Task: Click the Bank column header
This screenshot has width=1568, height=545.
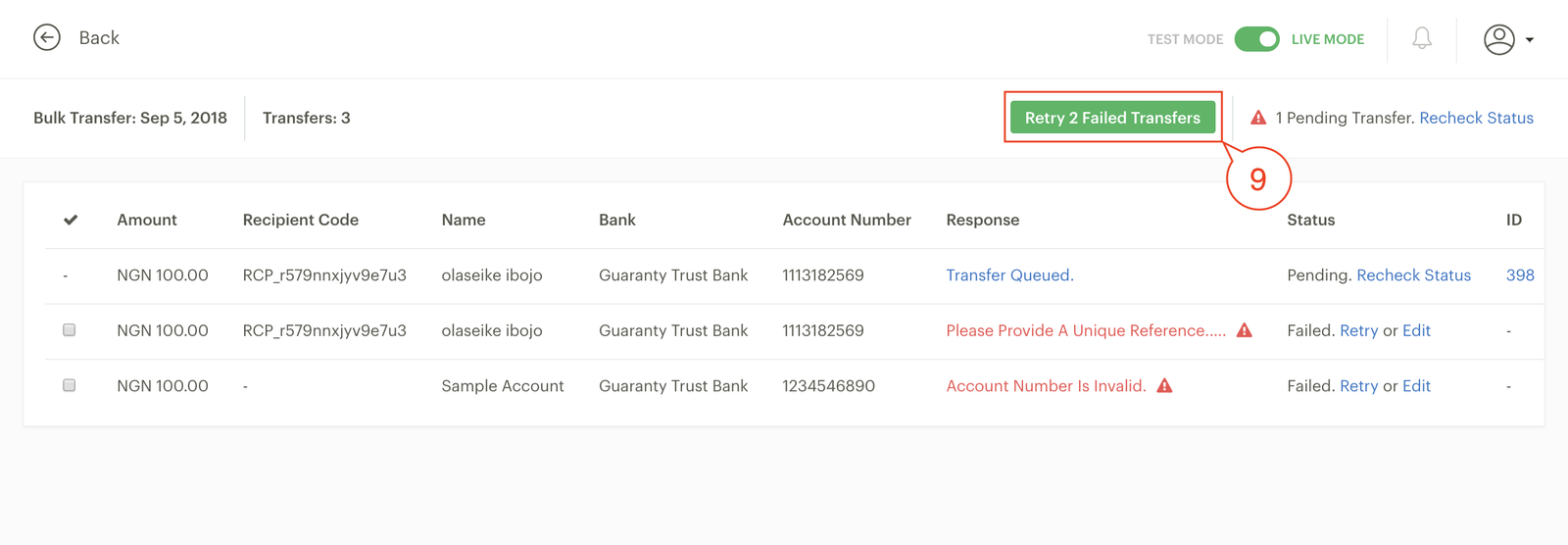Action: pyautogui.click(x=617, y=220)
